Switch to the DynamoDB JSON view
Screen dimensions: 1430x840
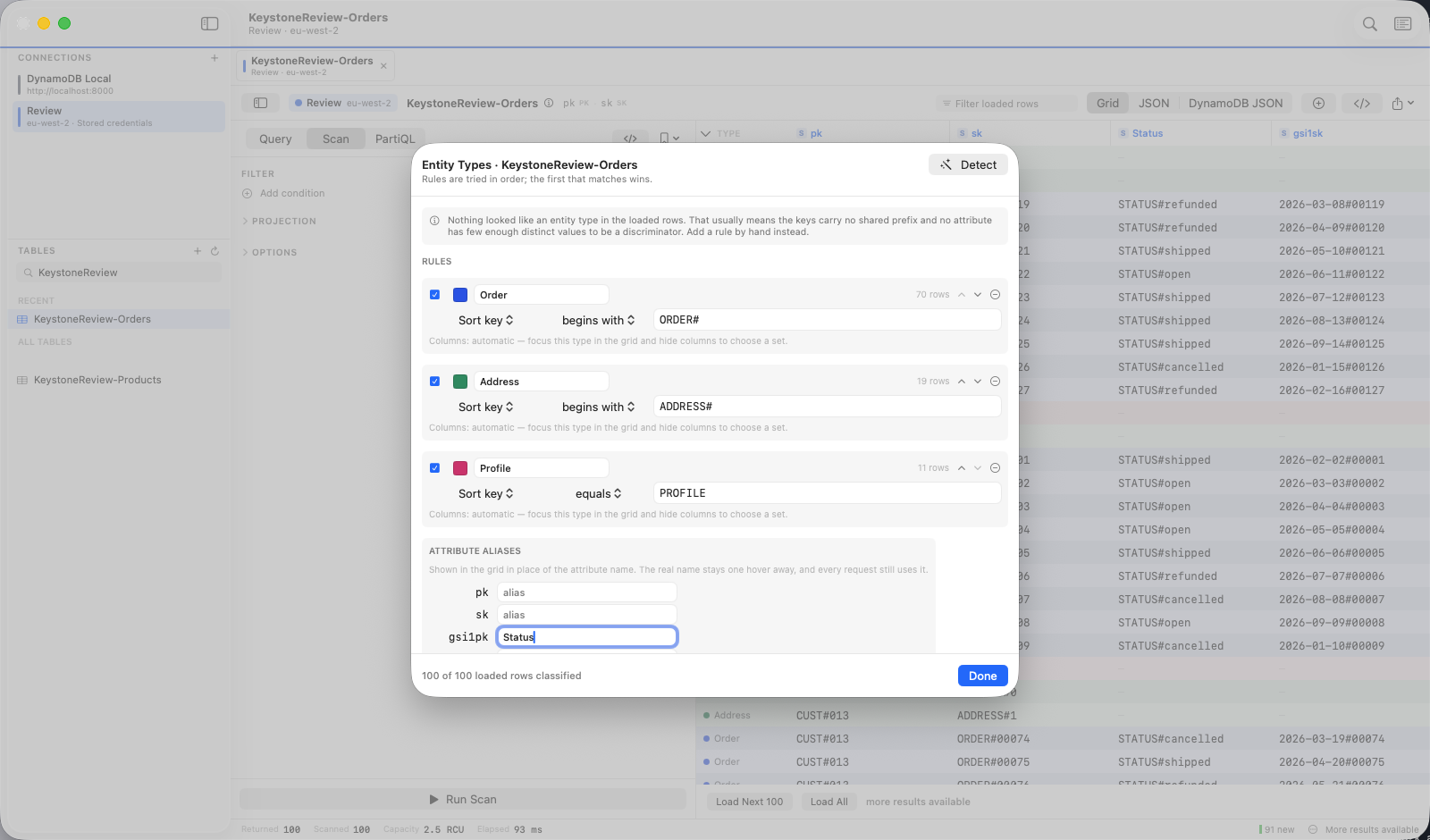pos(1235,103)
